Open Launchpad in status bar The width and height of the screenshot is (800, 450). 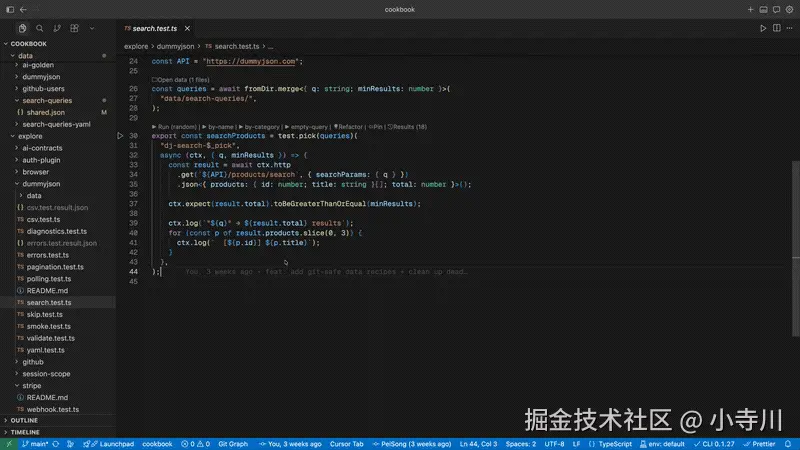108,444
